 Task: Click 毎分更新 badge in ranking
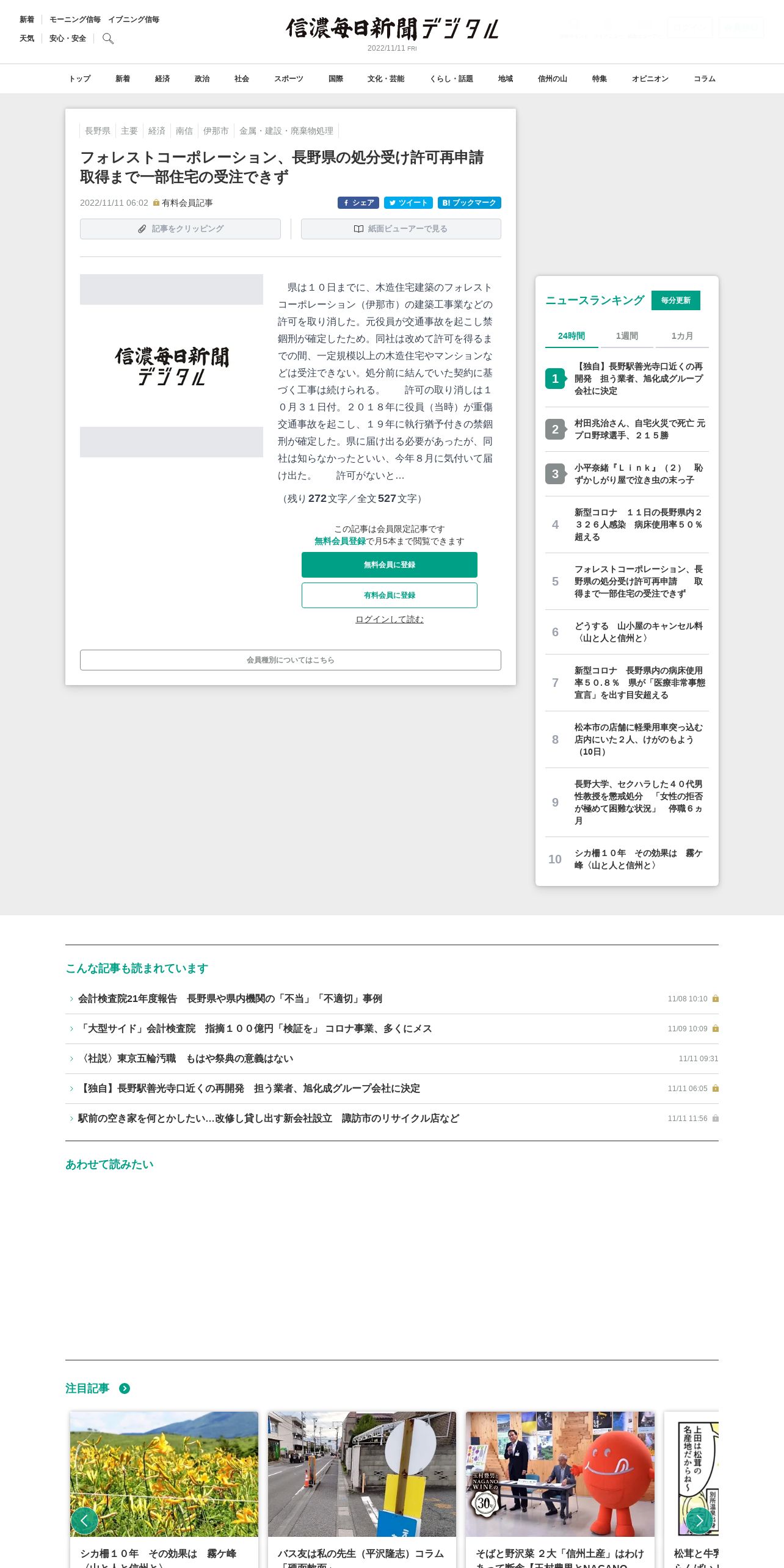click(x=676, y=300)
